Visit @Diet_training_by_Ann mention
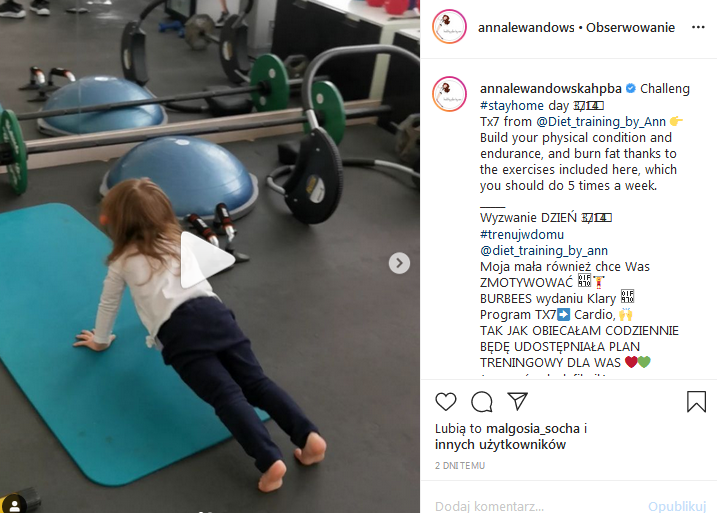 pyautogui.click(x=601, y=122)
